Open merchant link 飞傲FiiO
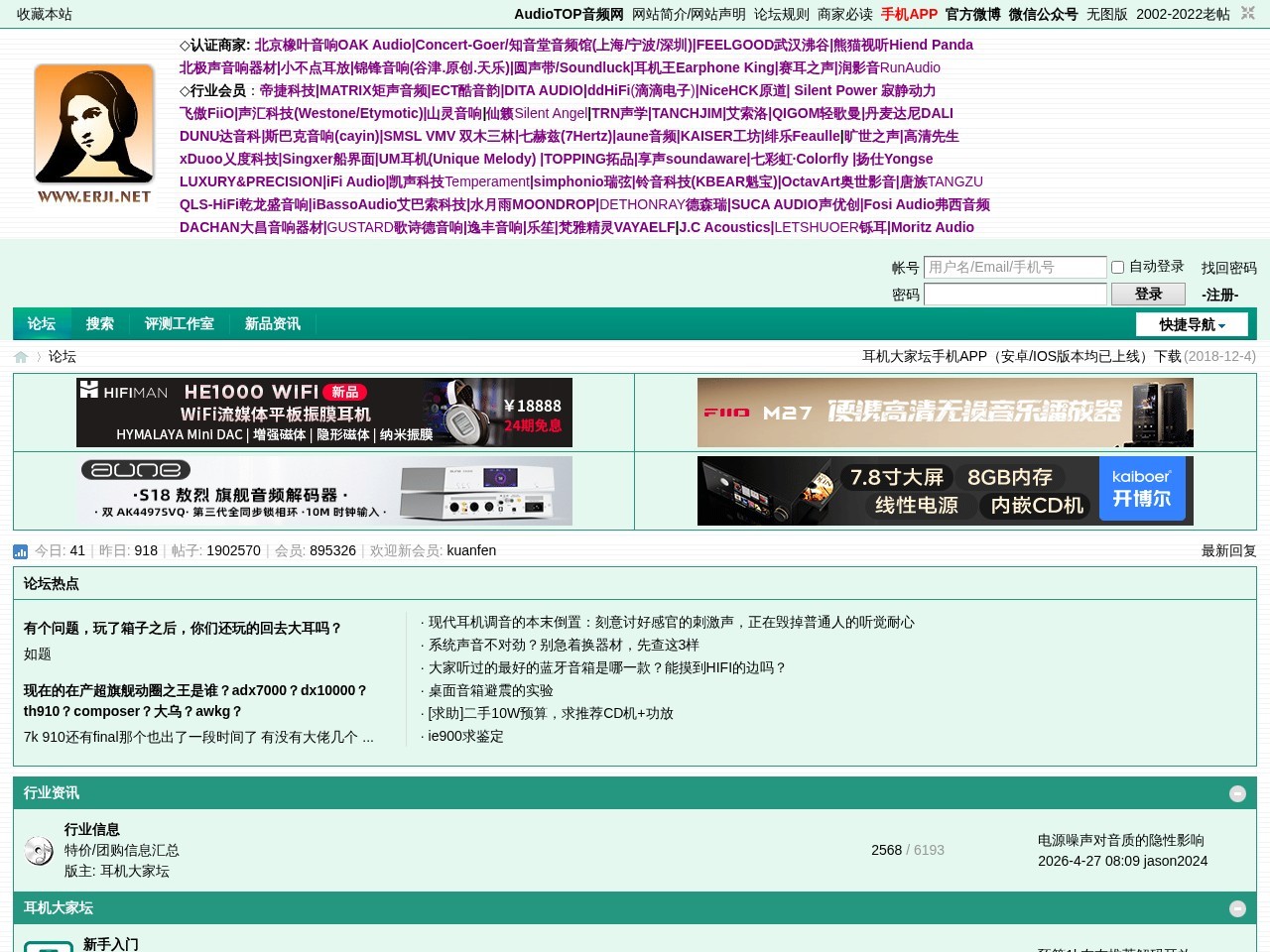 point(206,113)
